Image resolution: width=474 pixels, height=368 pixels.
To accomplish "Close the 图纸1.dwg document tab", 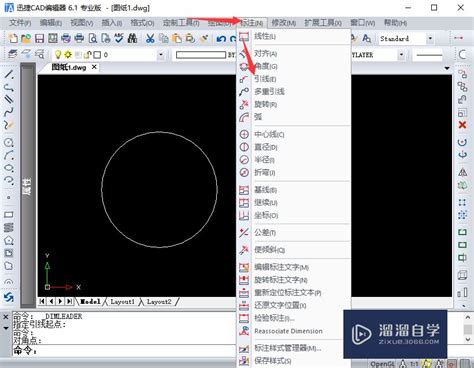I will pyautogui.click(x=94, y=67).
